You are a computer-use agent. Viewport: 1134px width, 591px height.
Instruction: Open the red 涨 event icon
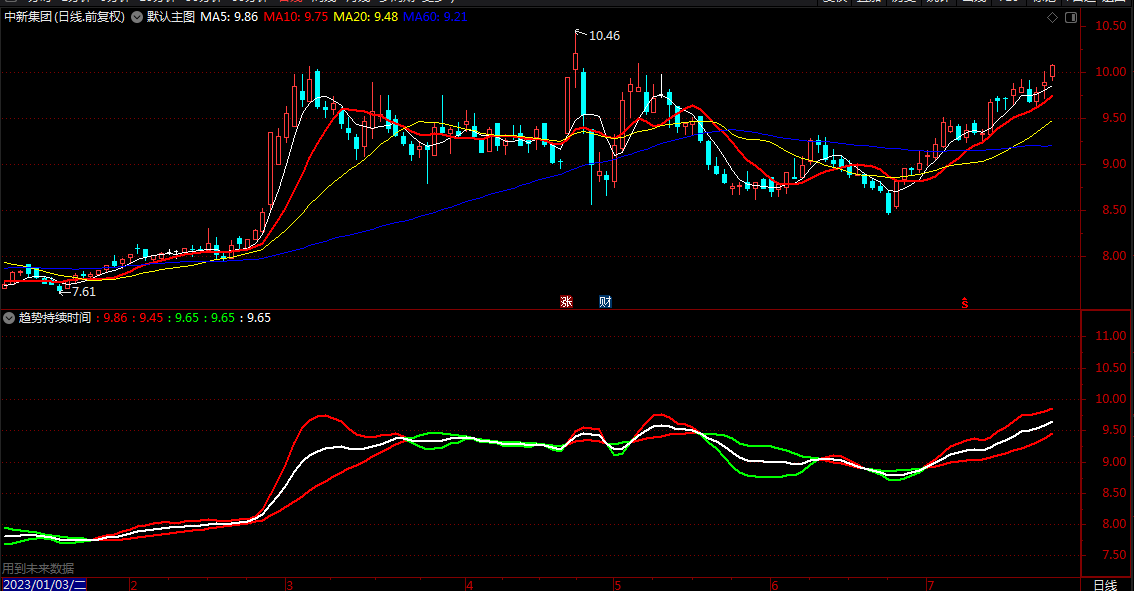(x=566, y=302)
